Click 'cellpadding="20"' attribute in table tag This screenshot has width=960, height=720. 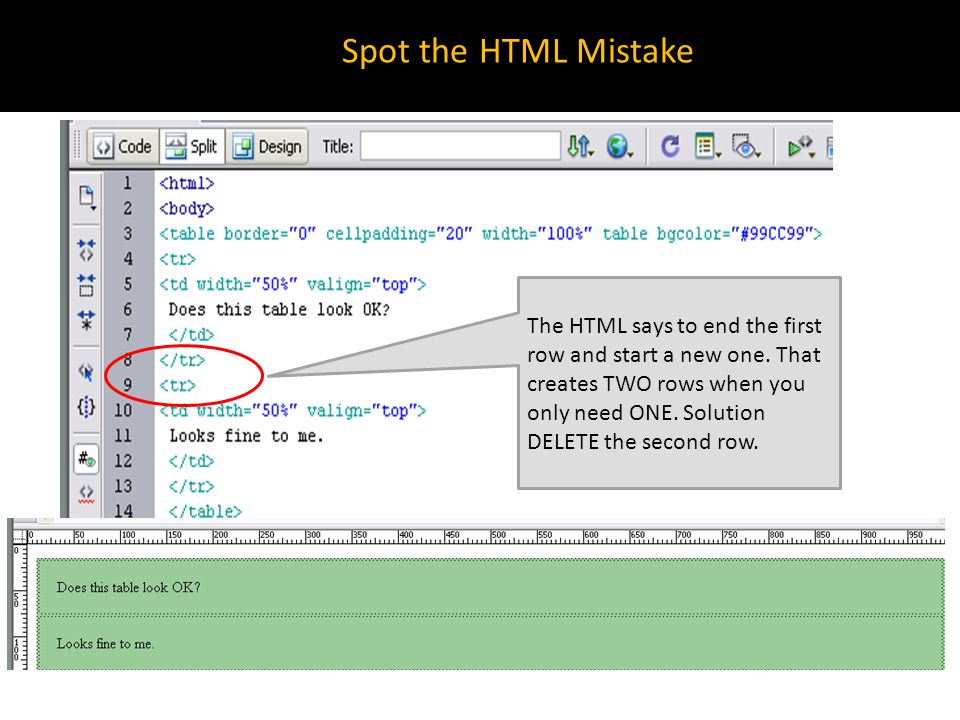pos(399,234)
